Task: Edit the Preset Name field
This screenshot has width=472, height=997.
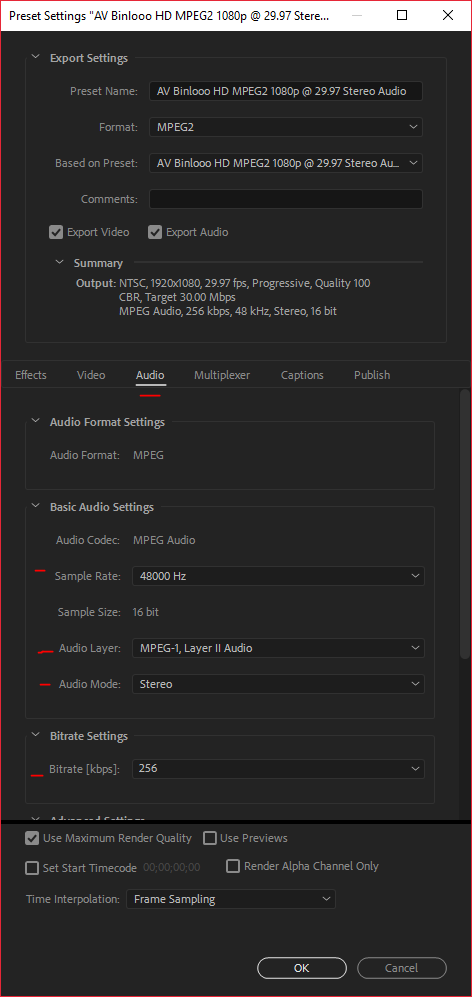Action: (x=286, y=91)
